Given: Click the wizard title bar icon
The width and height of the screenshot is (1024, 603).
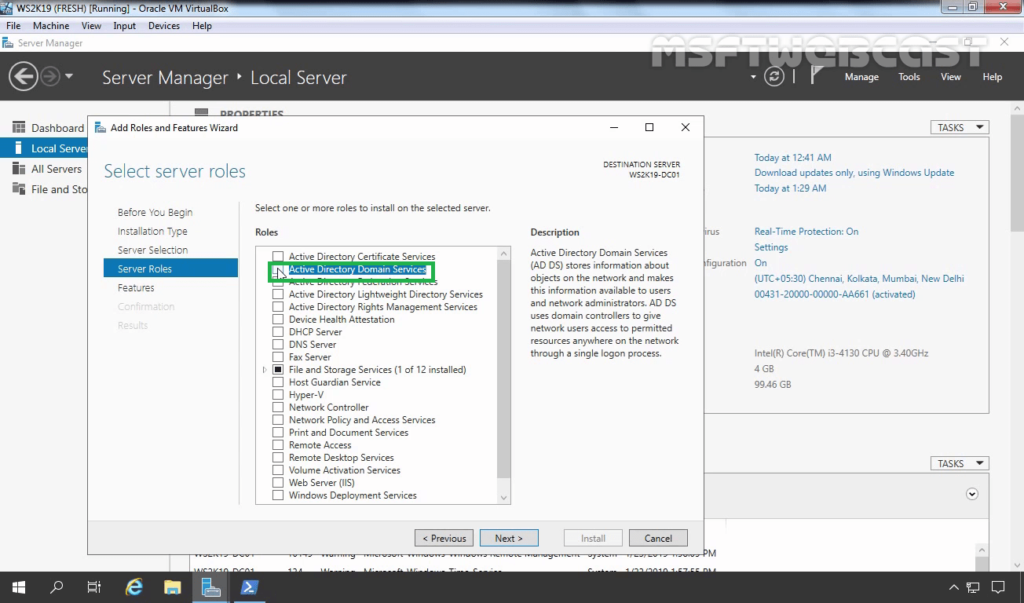Looking at the screenshot, I should tap(100, 127).
